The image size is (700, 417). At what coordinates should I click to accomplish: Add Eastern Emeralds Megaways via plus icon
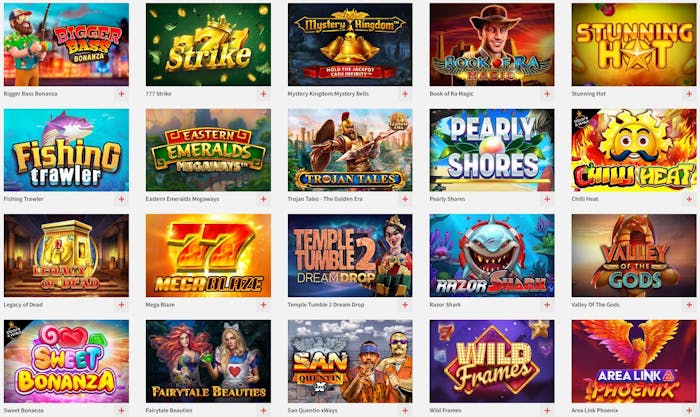point(263,199)
